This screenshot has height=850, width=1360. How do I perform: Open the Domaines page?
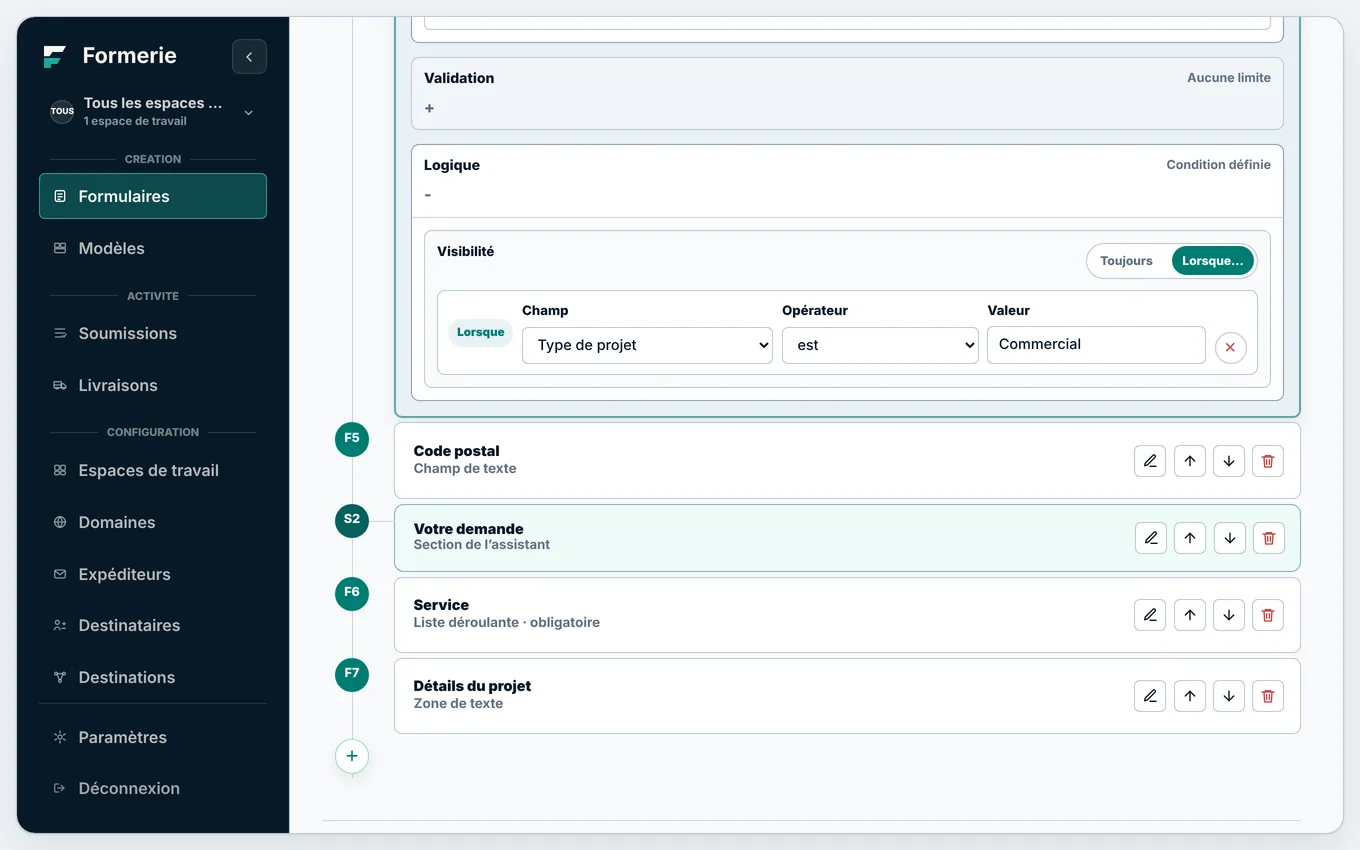(x=153, y=522)
